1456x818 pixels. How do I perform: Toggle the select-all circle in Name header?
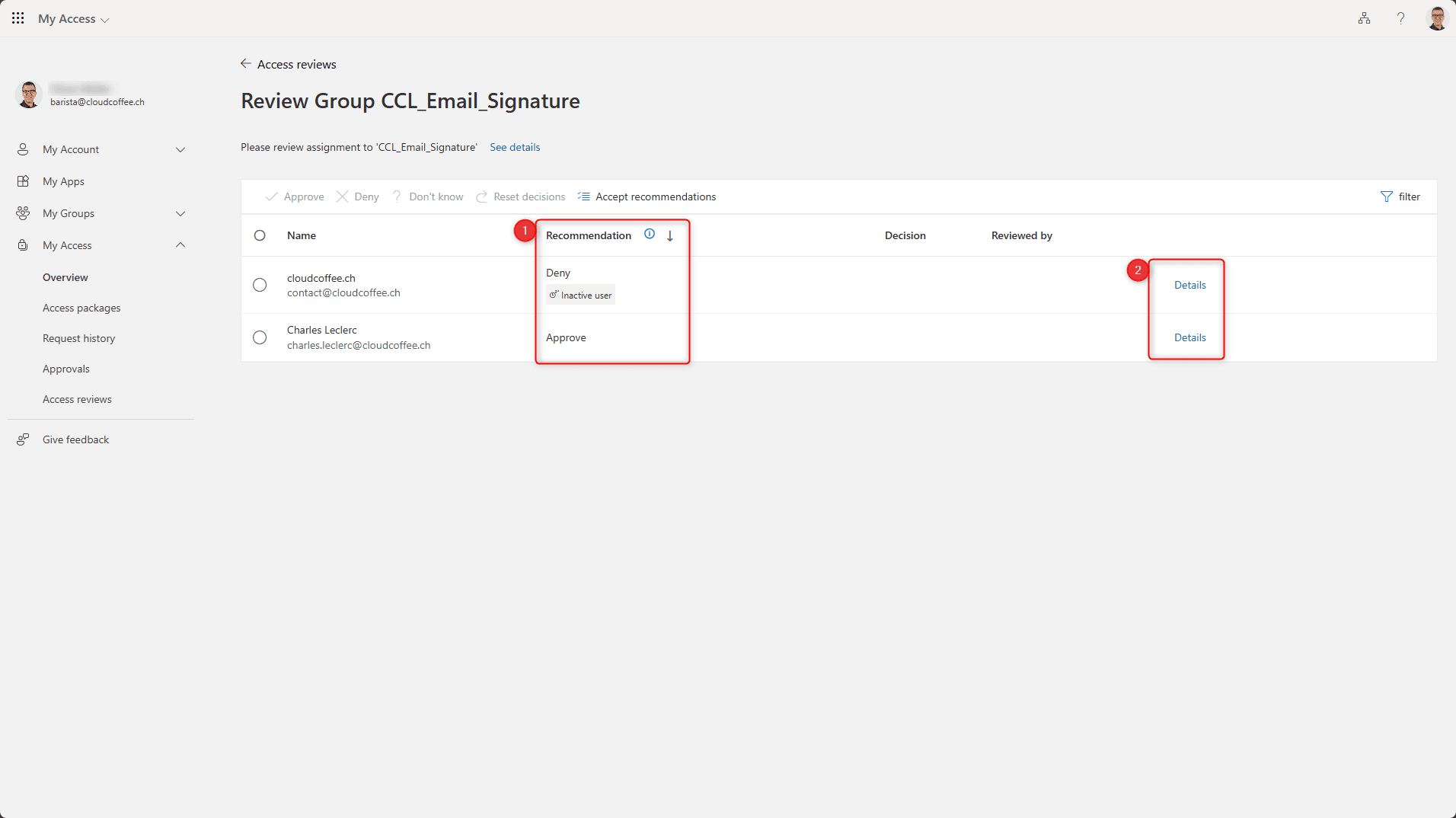260,235
